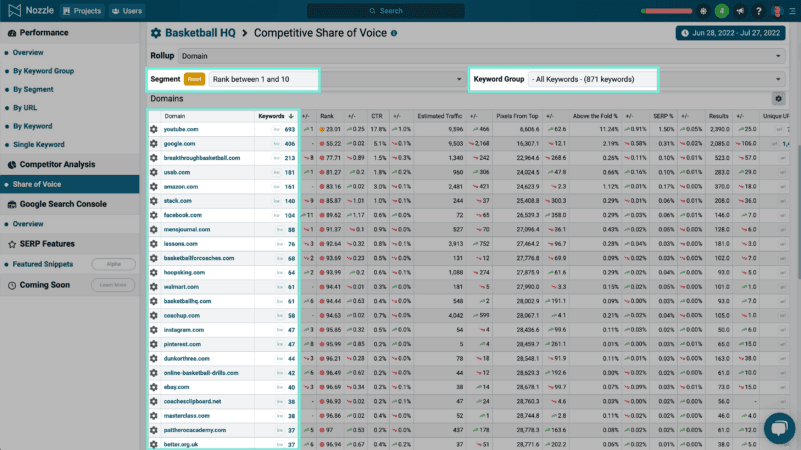This screenshot has width=801, height=450.
Task: Open the hoopsking.com domain link
Action: point(184,273)
